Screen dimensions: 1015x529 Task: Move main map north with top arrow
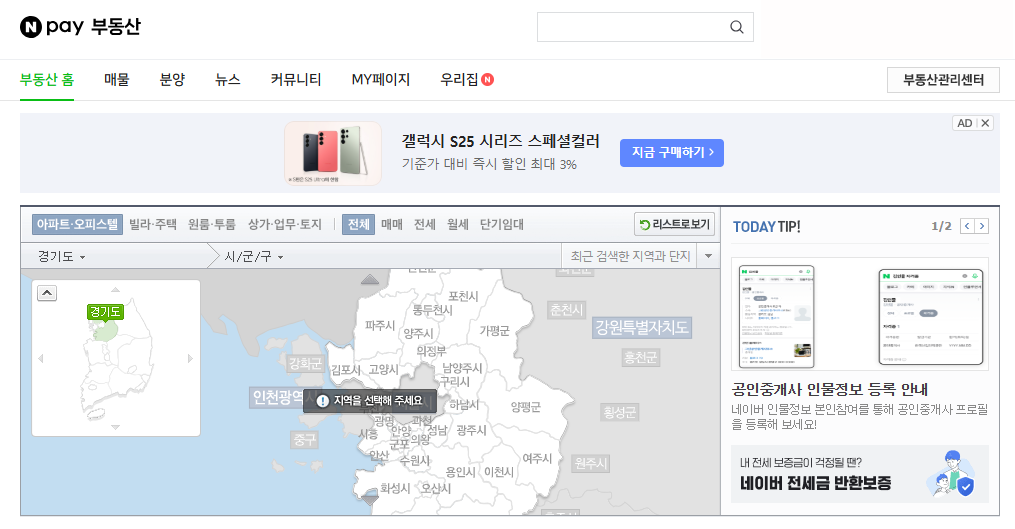click(x=370, y=279)
